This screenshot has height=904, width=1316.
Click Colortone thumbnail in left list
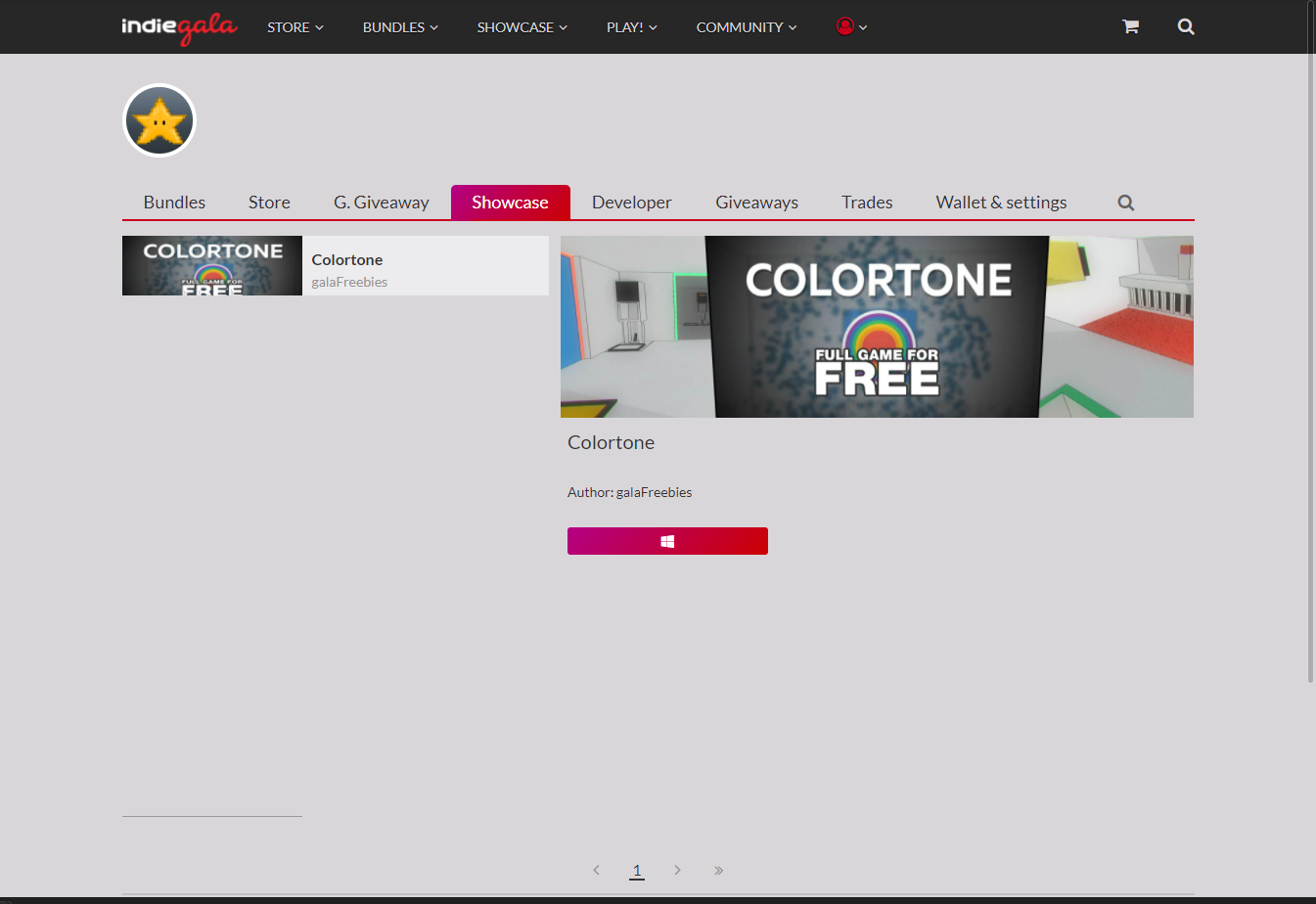[212, 265]
